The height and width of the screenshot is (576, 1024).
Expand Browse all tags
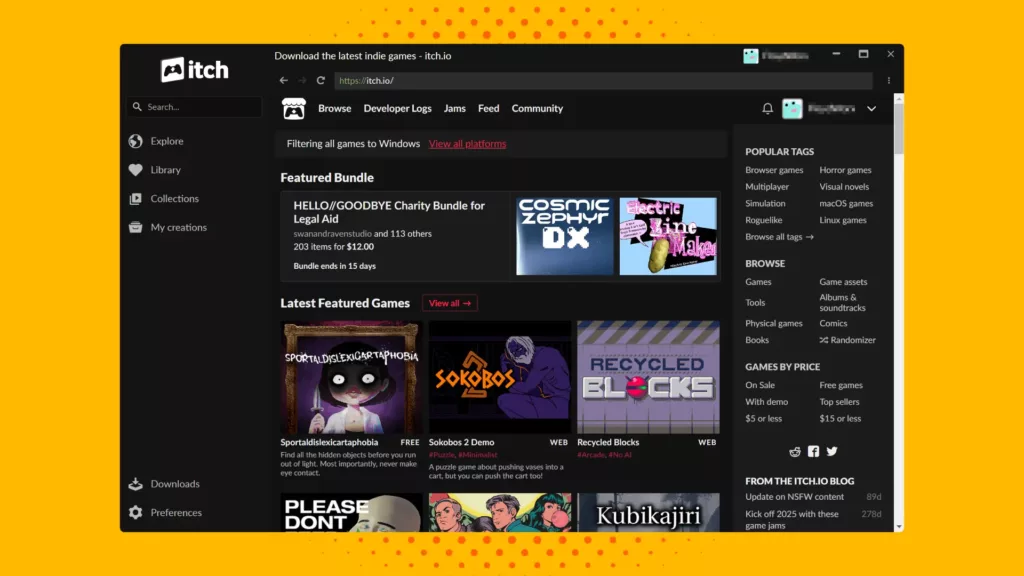click(779, 236)
